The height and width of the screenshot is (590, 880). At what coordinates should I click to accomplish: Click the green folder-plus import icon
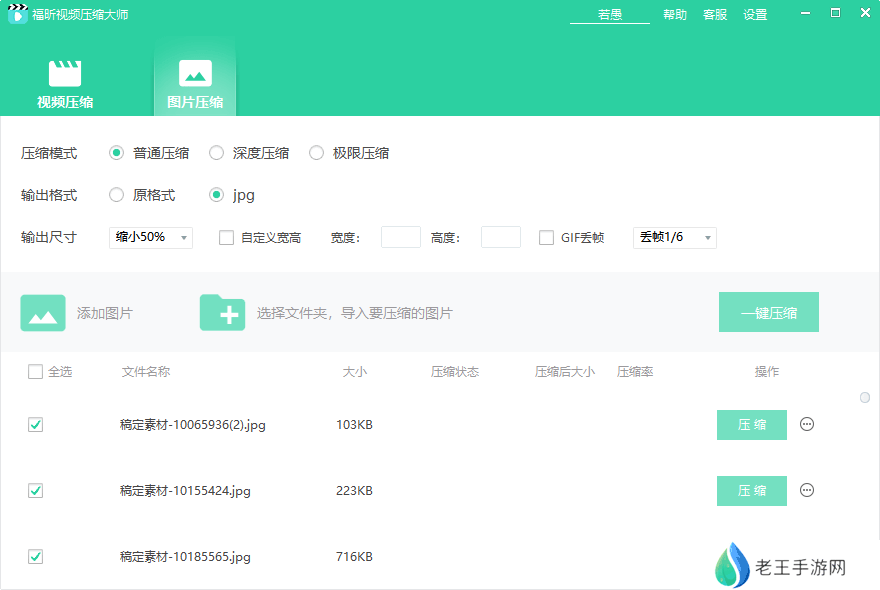point(222,311)
